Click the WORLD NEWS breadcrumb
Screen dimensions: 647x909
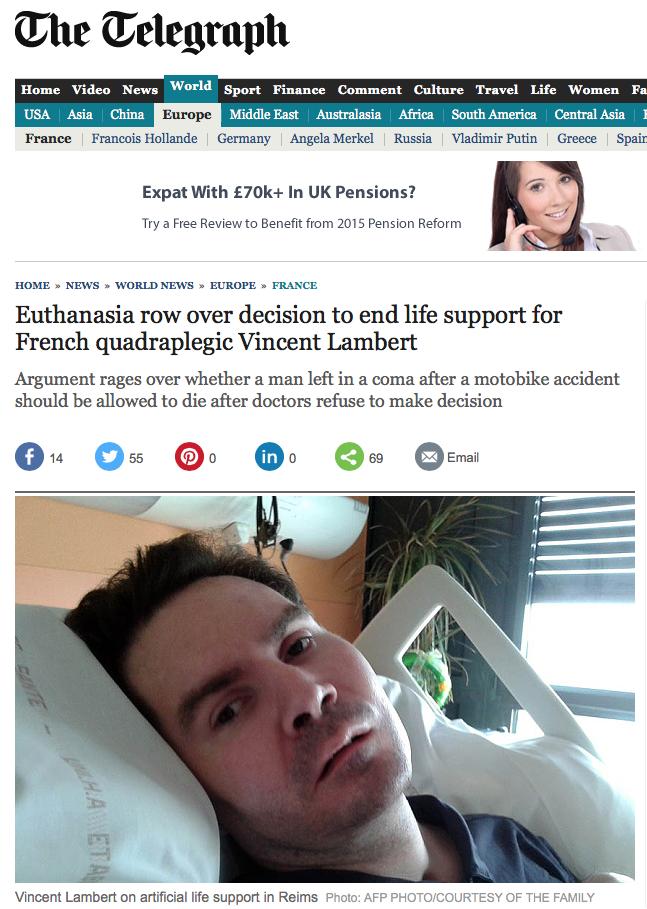(154, 285)
